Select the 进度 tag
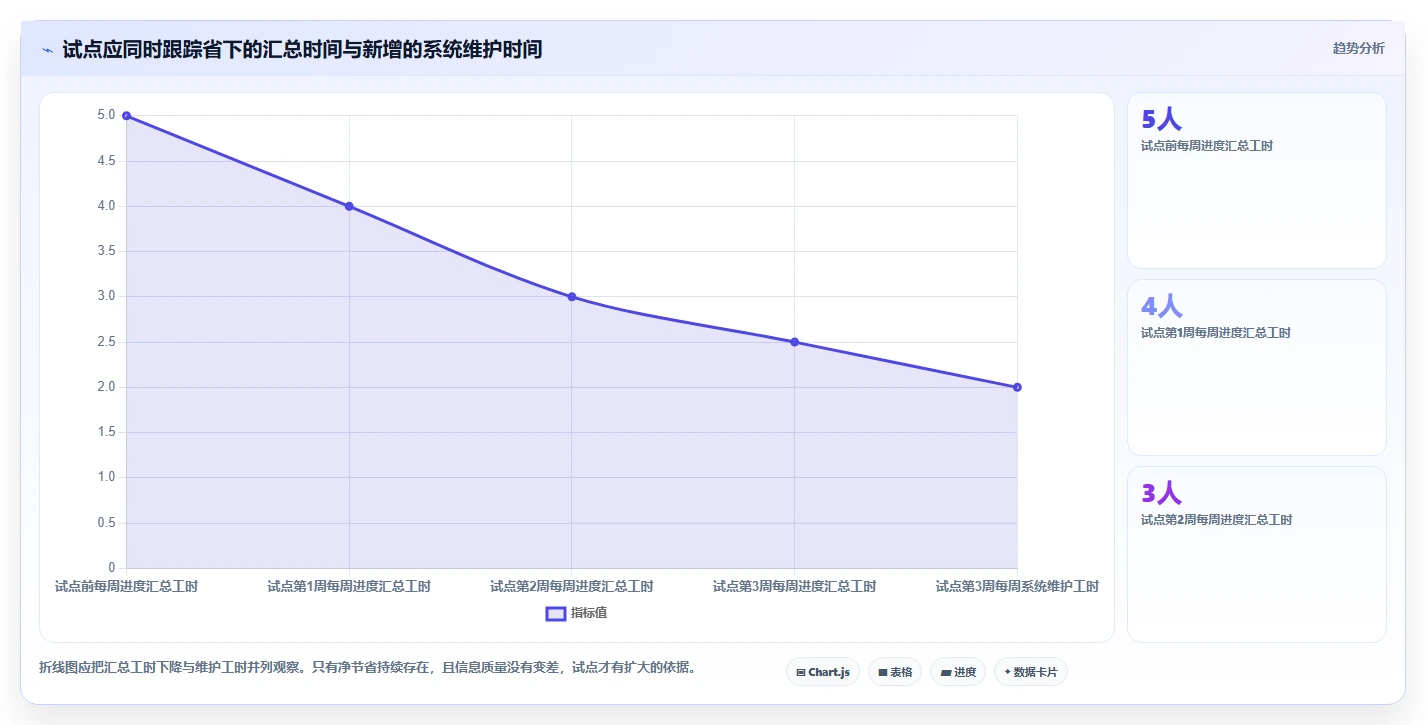 pyautogui.click(x=958, y=672)
